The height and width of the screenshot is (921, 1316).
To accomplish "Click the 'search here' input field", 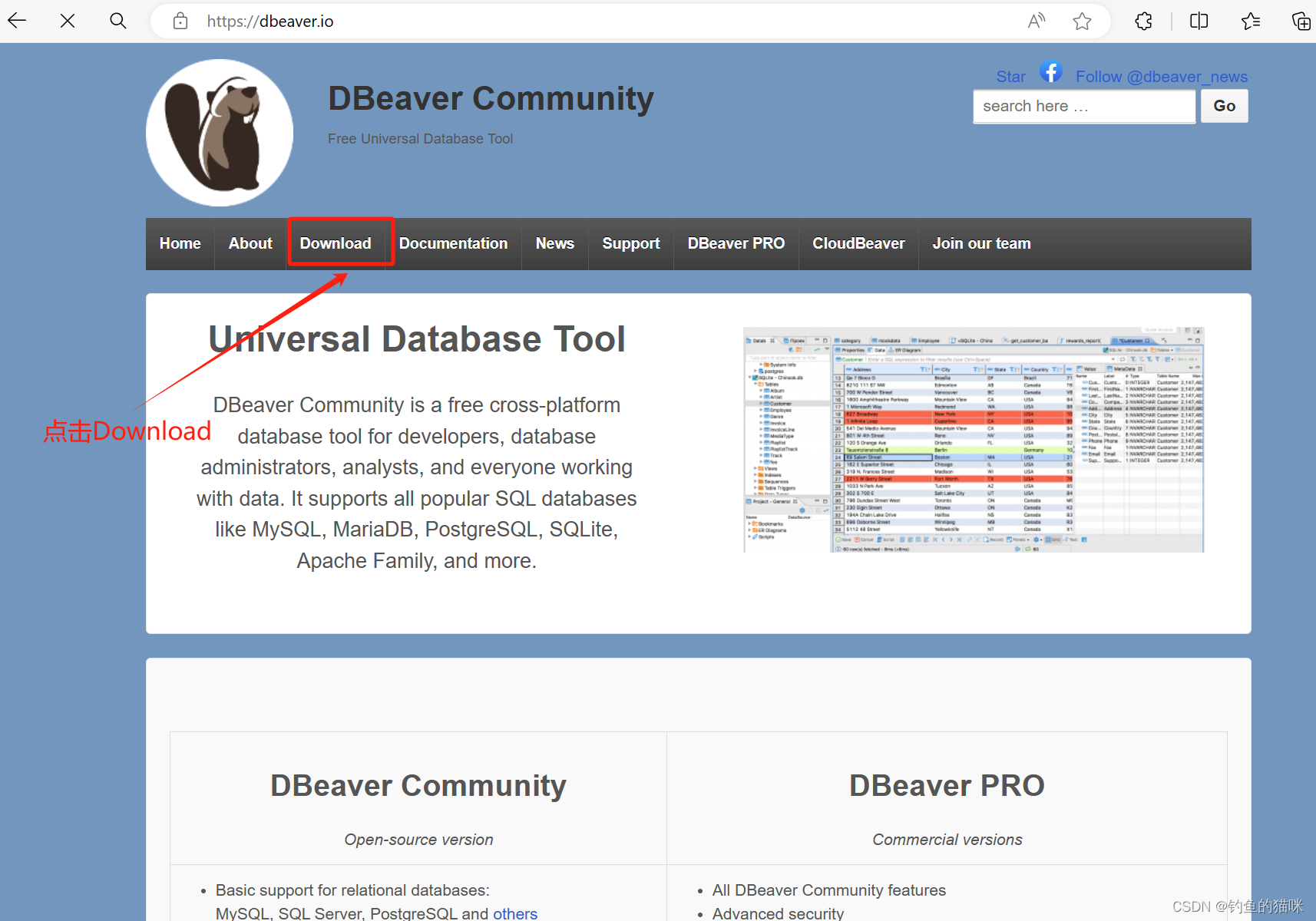I will click(x=1084, y=106).
